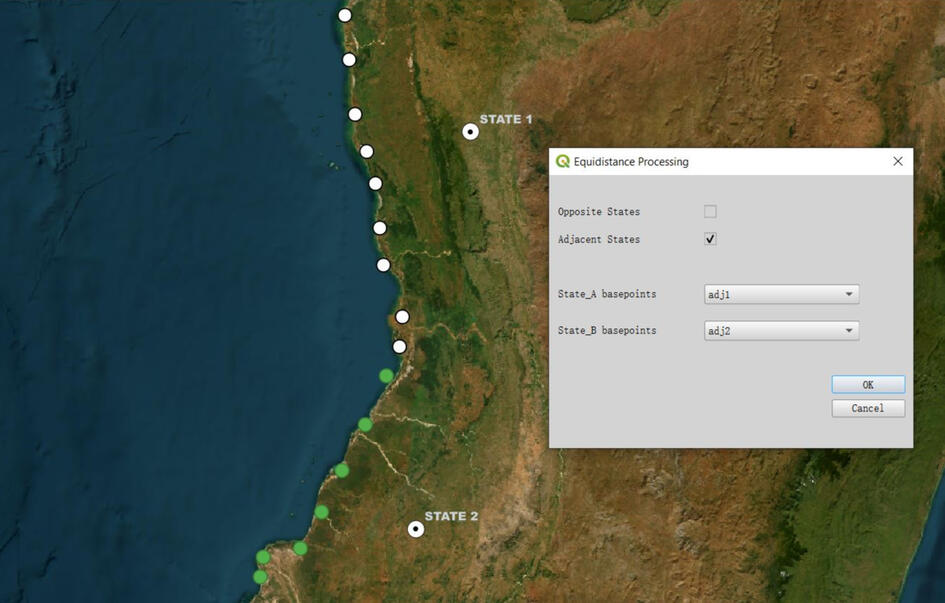This screenshot has width=945, height=603.
Task: Click the State_A basepoints label text
Action: pyautogui.click(x=607, y=295)
